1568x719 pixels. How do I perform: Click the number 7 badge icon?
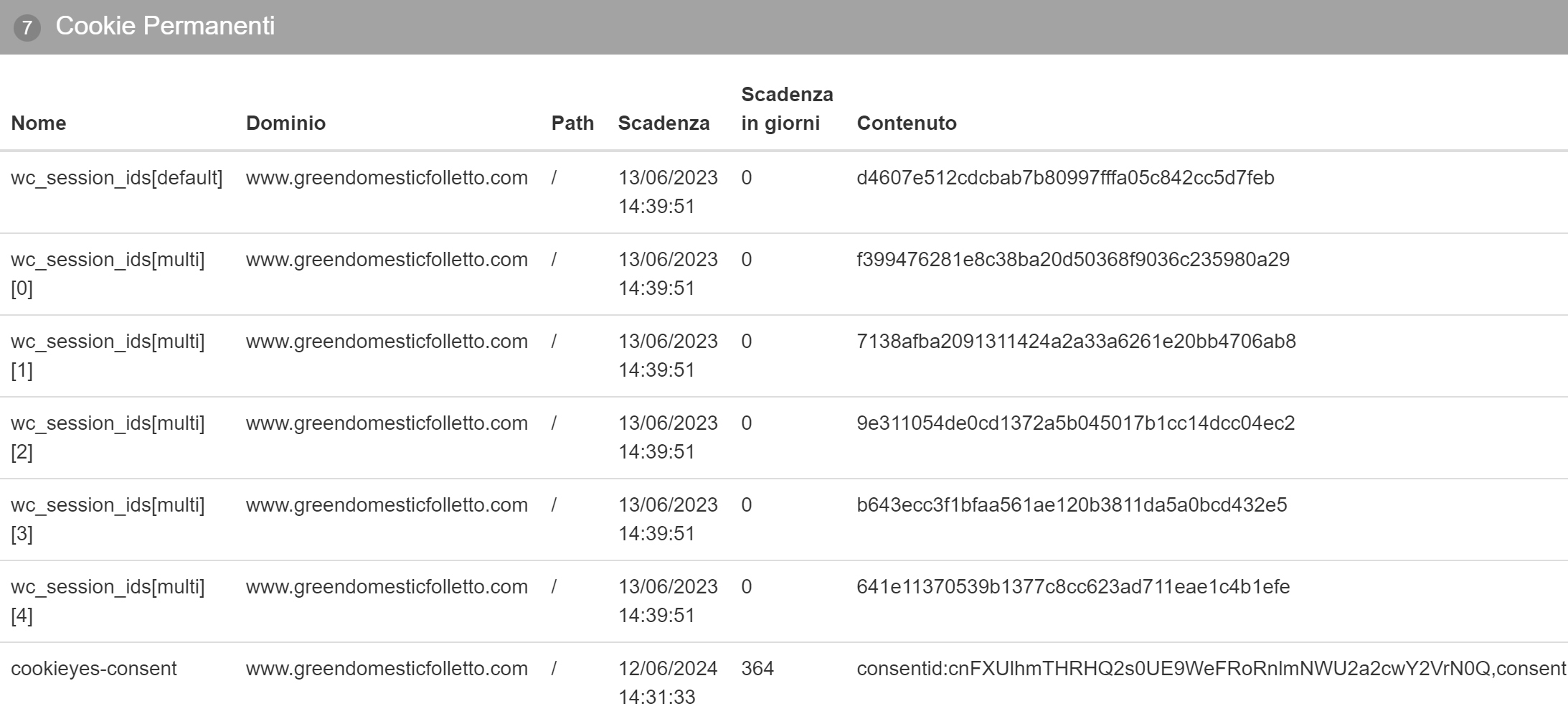27,28
